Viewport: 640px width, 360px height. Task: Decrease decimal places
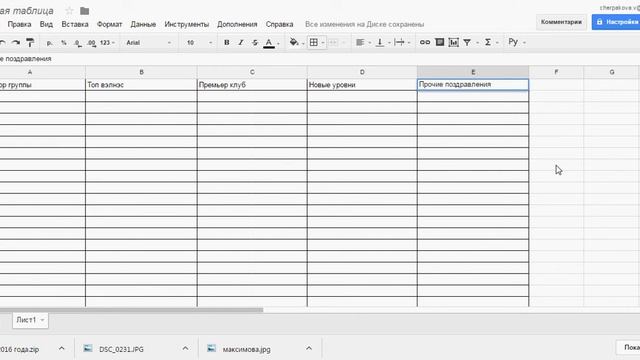pos(78,43)
